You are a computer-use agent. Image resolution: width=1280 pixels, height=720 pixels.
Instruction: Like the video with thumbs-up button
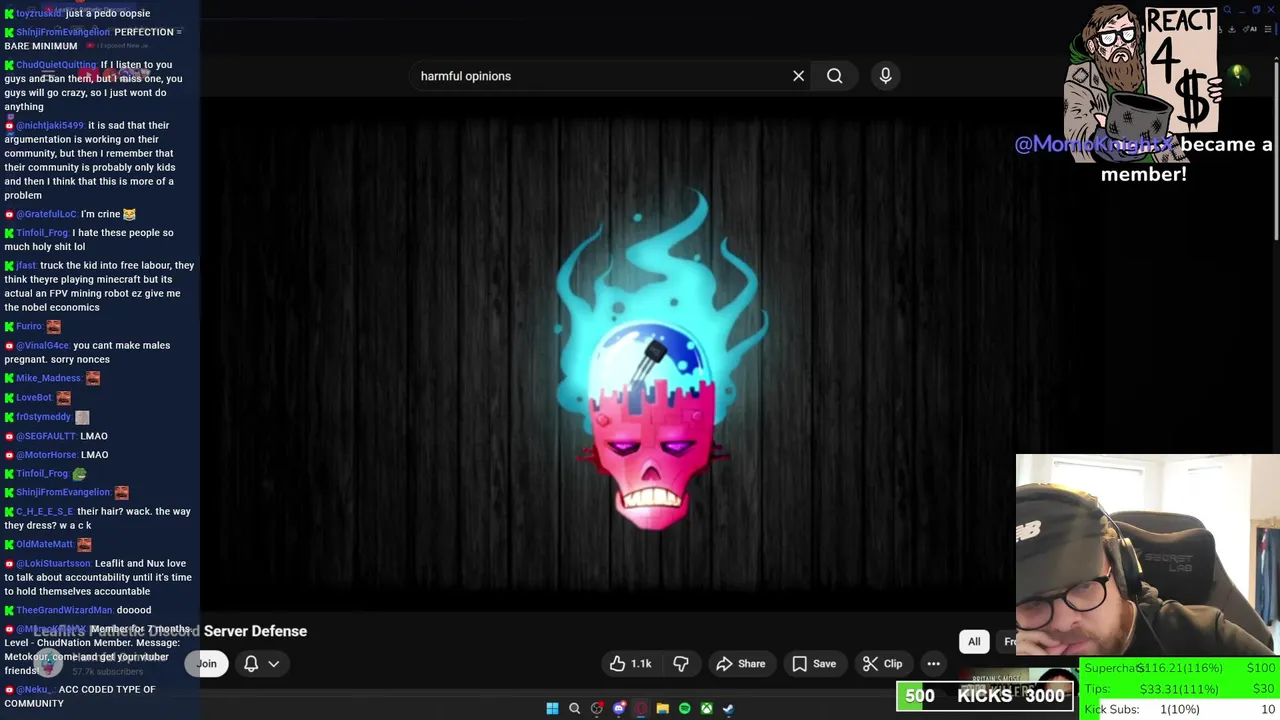[x=630, y=663]
